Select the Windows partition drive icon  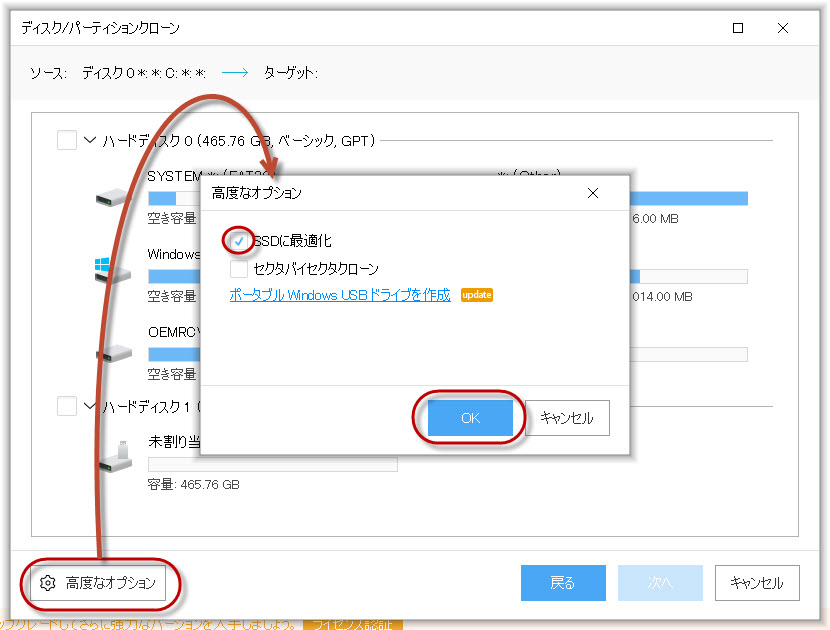coord(113,270)
